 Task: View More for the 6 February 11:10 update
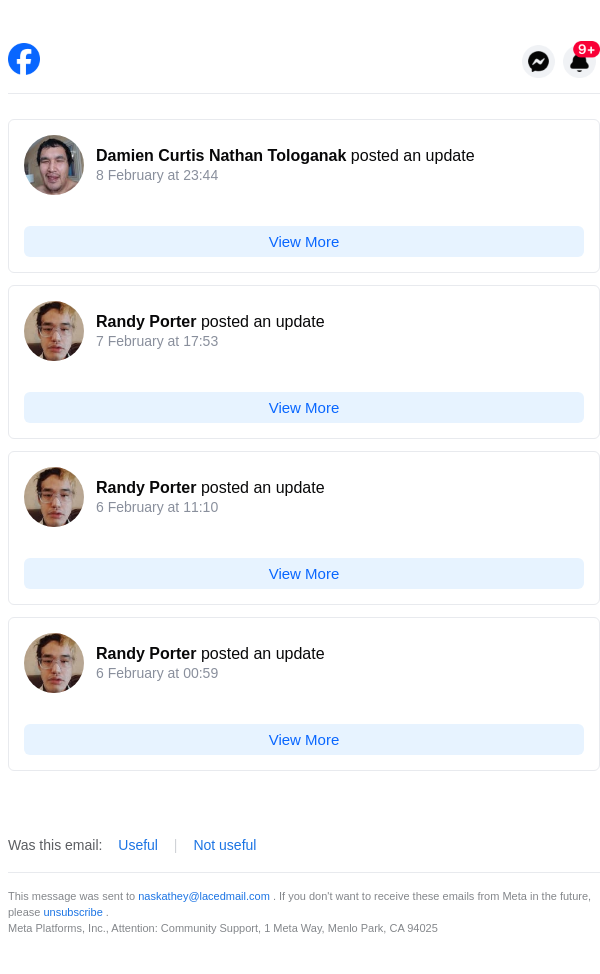point(304,573)
